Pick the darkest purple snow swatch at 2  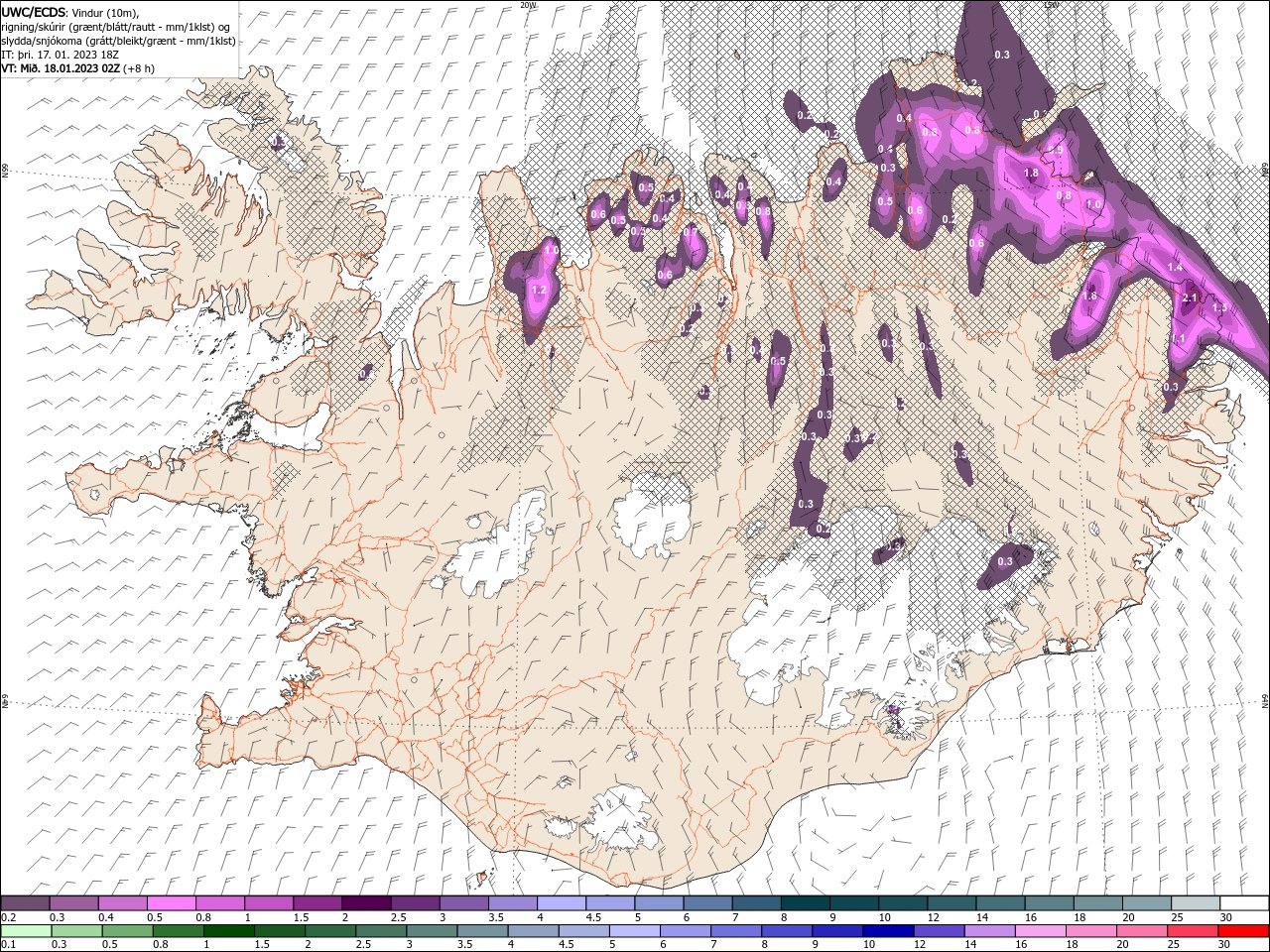coord(366,903)
